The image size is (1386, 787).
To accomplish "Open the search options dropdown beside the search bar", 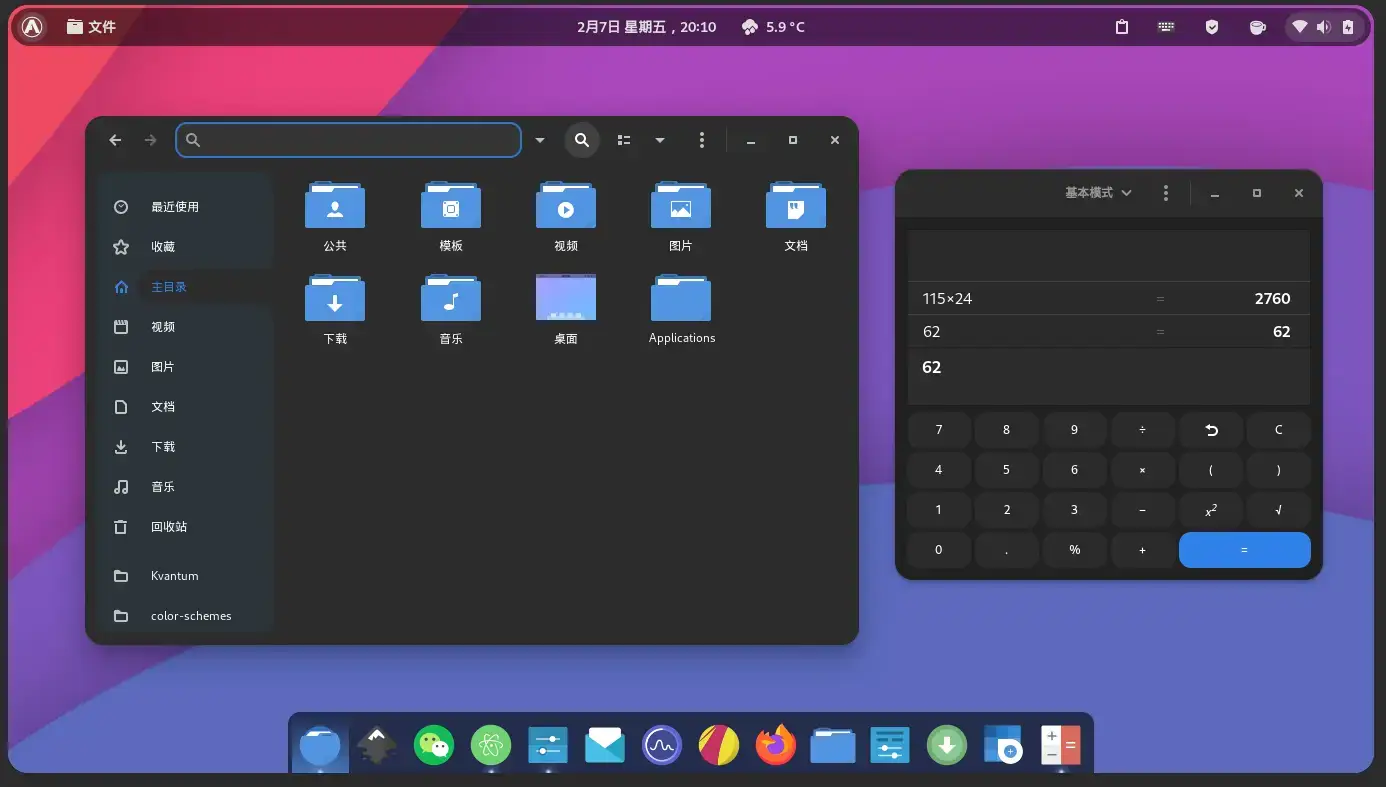I will click(540, 140).
